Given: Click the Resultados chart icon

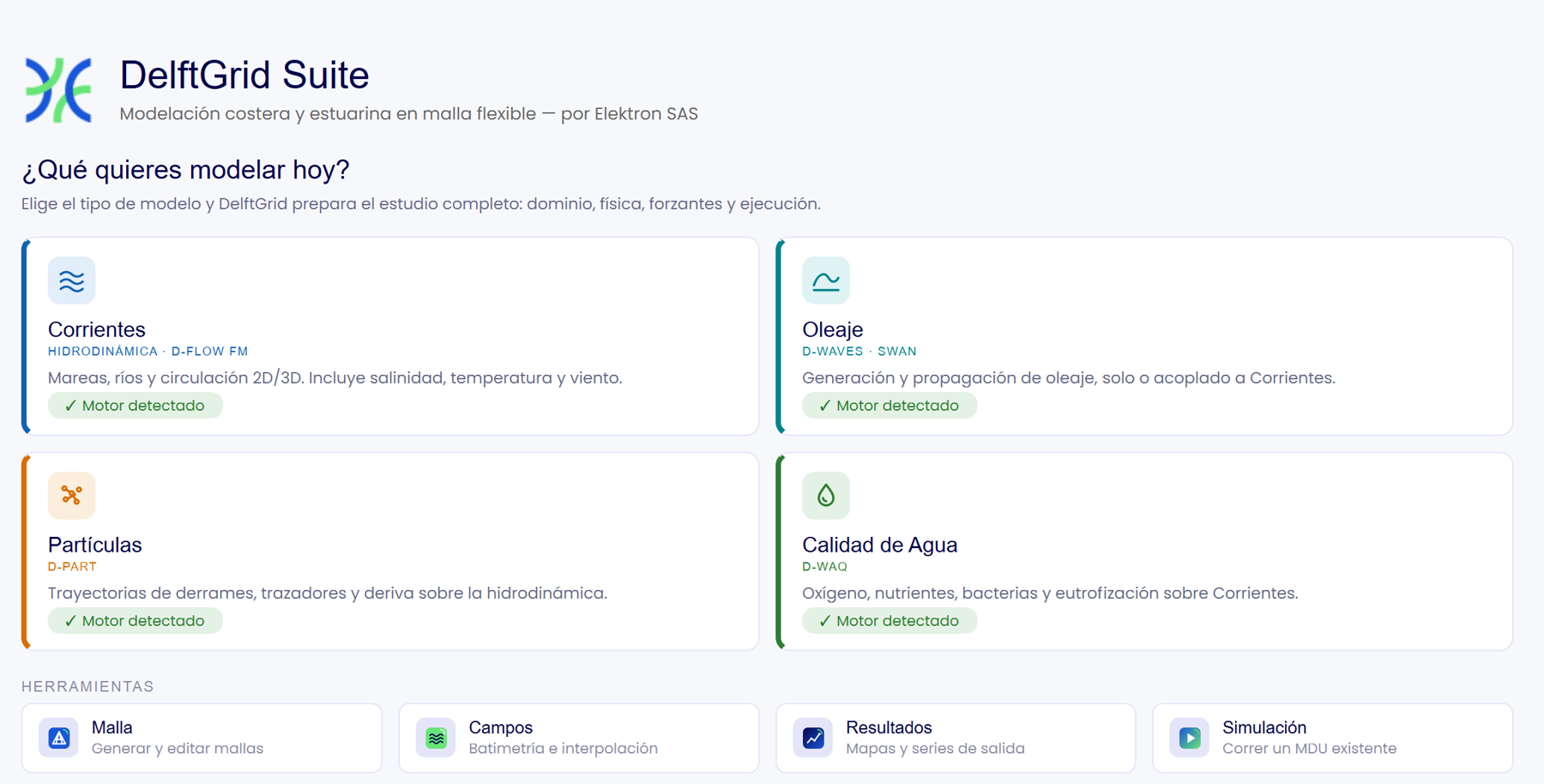Looking at the screenshot, I should [813, 738].
